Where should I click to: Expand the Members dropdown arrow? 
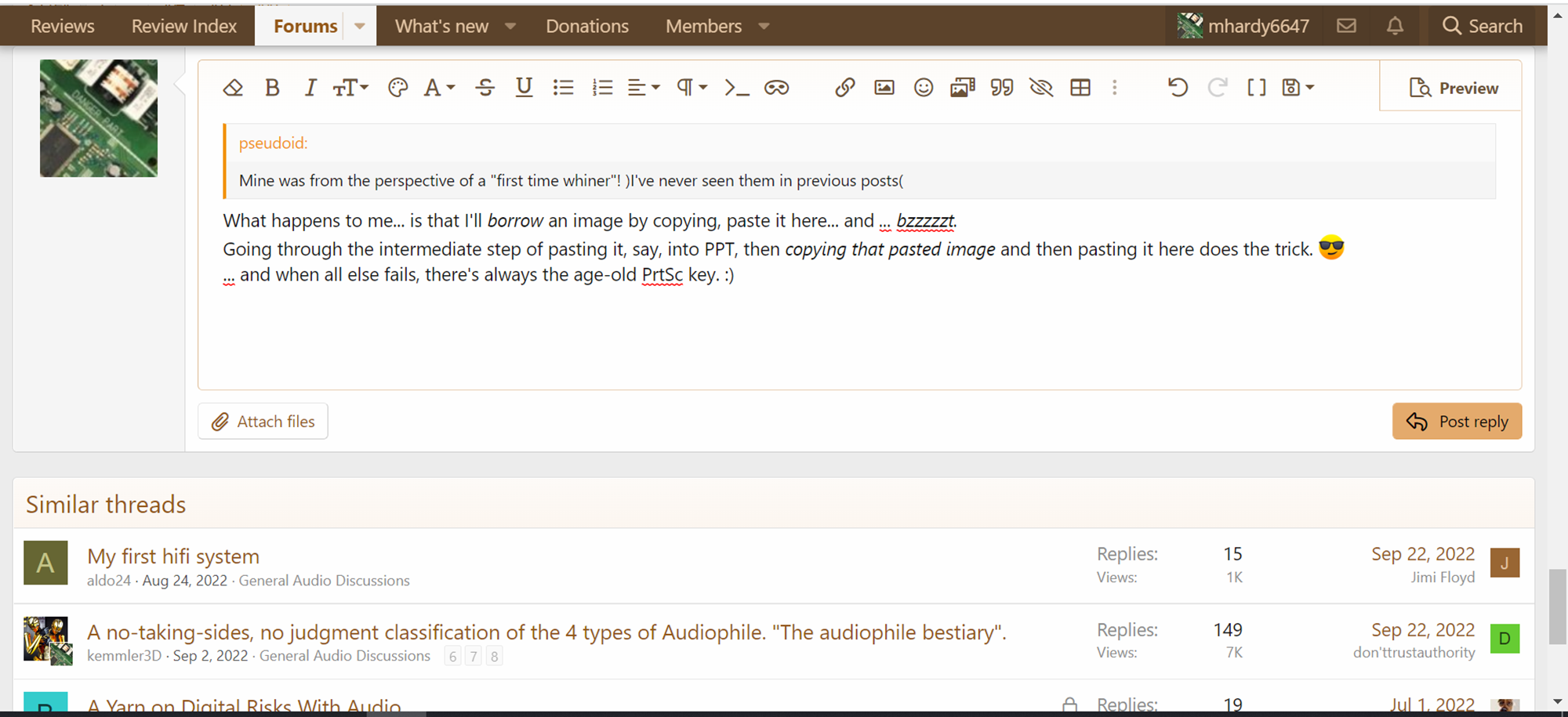pos(764,26)
